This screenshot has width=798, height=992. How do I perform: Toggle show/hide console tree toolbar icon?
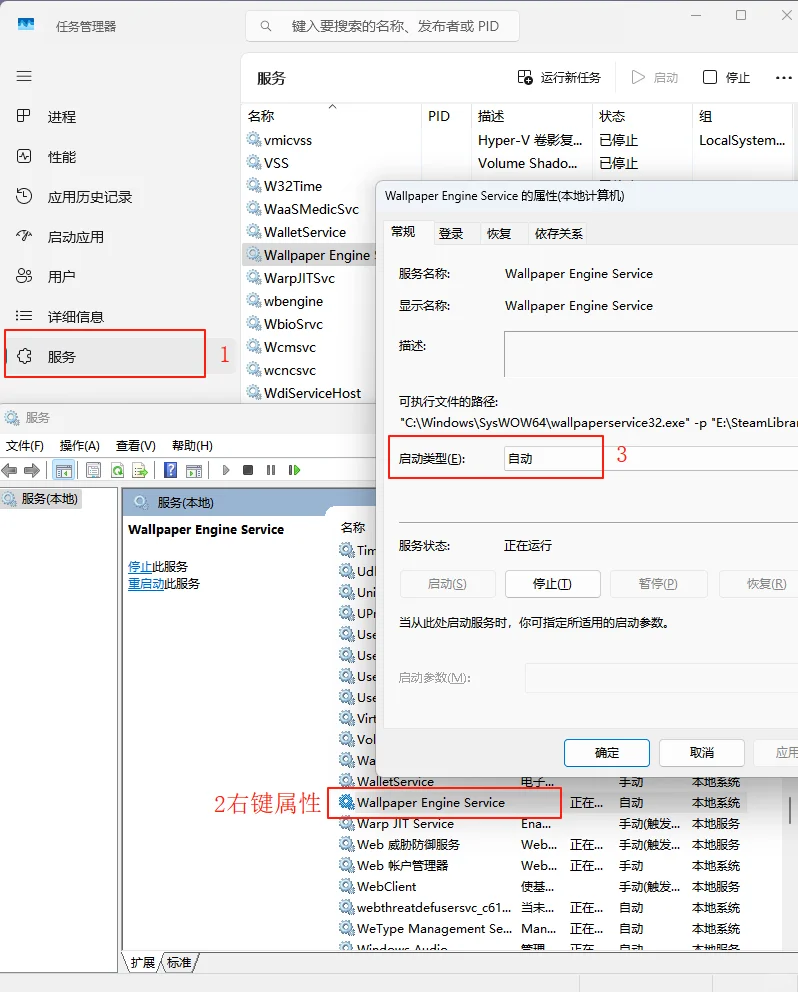point(64,470)
